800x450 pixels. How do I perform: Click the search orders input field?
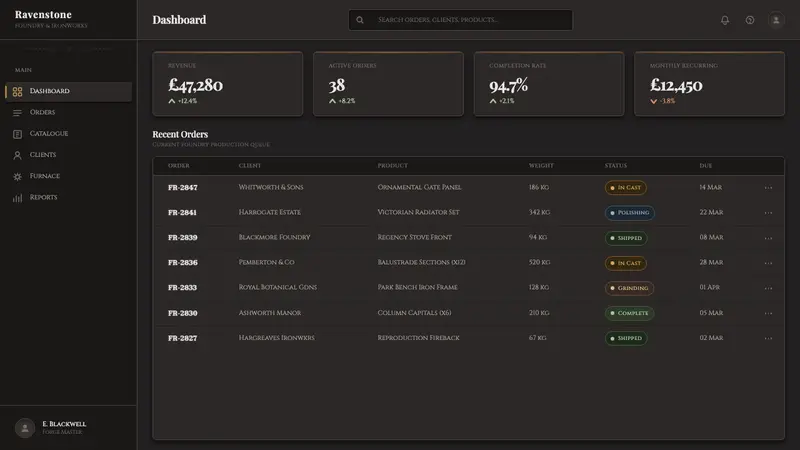pyautogui.click(x=460, y=20)
